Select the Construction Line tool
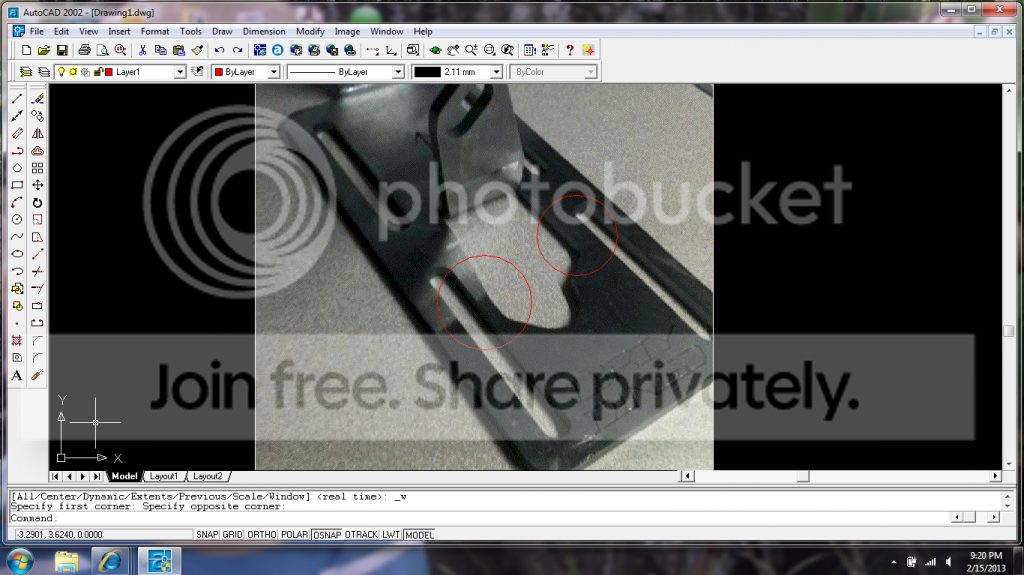 17,116
